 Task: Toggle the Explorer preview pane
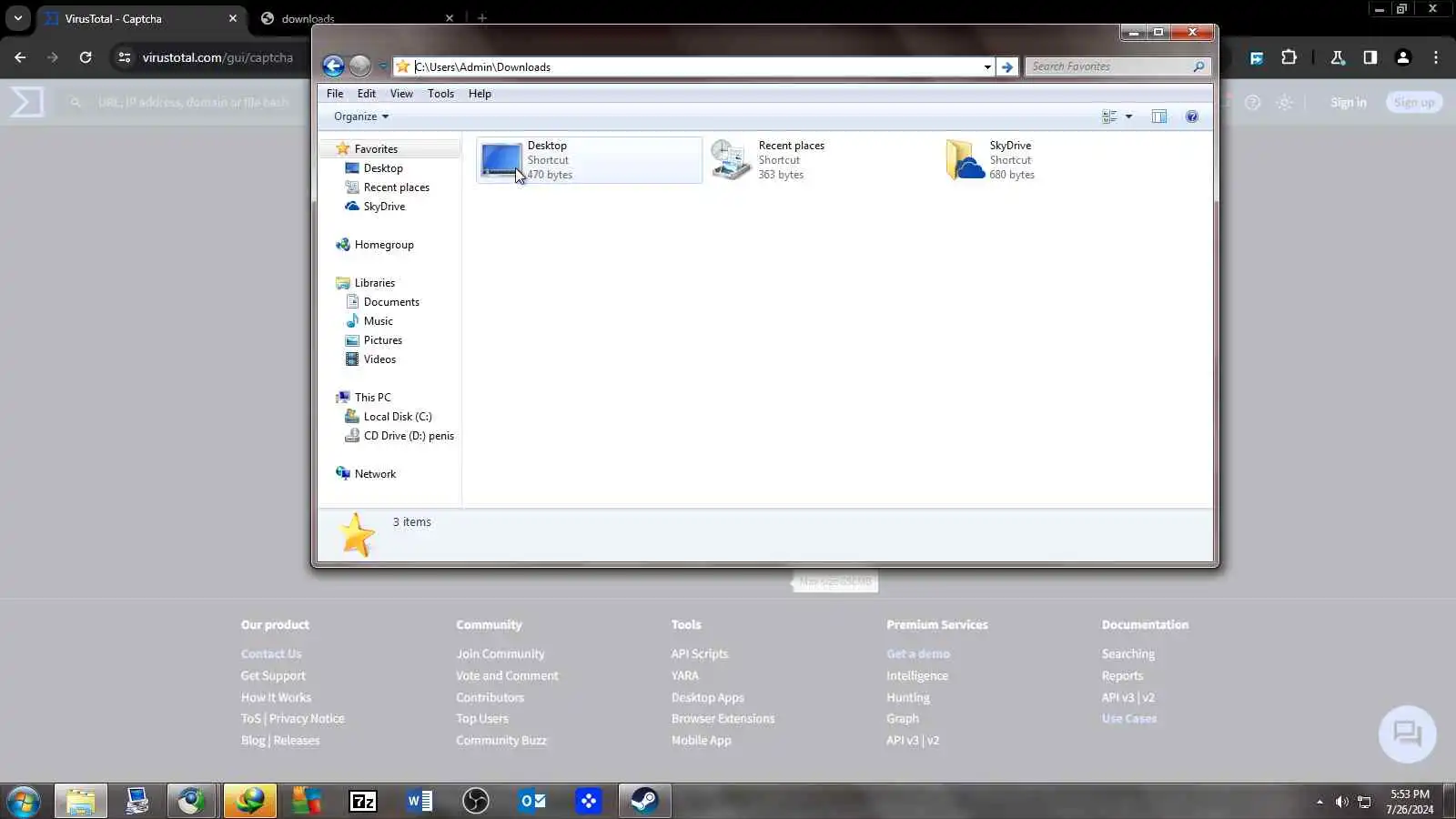coord(1158,116)
